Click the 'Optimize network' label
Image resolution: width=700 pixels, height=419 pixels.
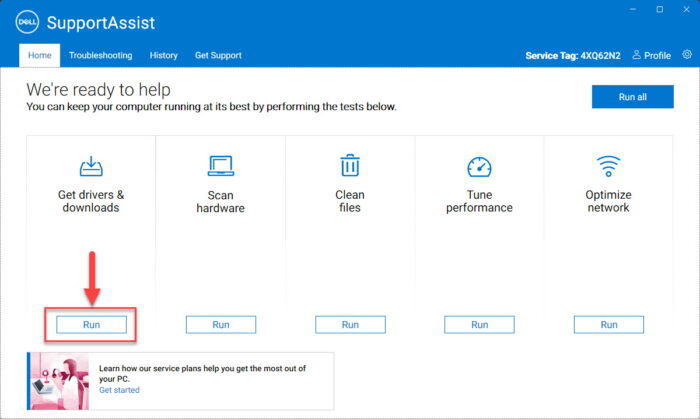point(608,201)
